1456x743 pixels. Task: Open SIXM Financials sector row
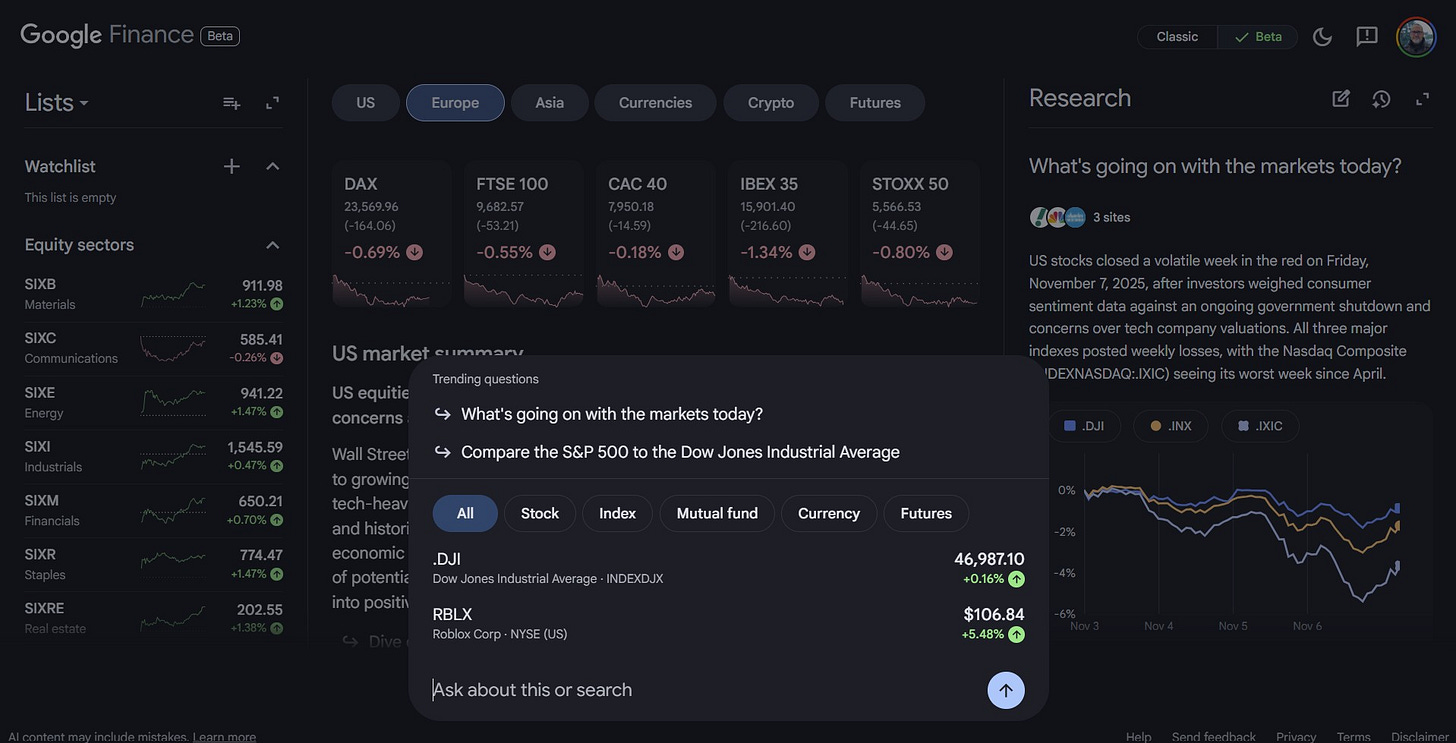click(x=153, y=510)
